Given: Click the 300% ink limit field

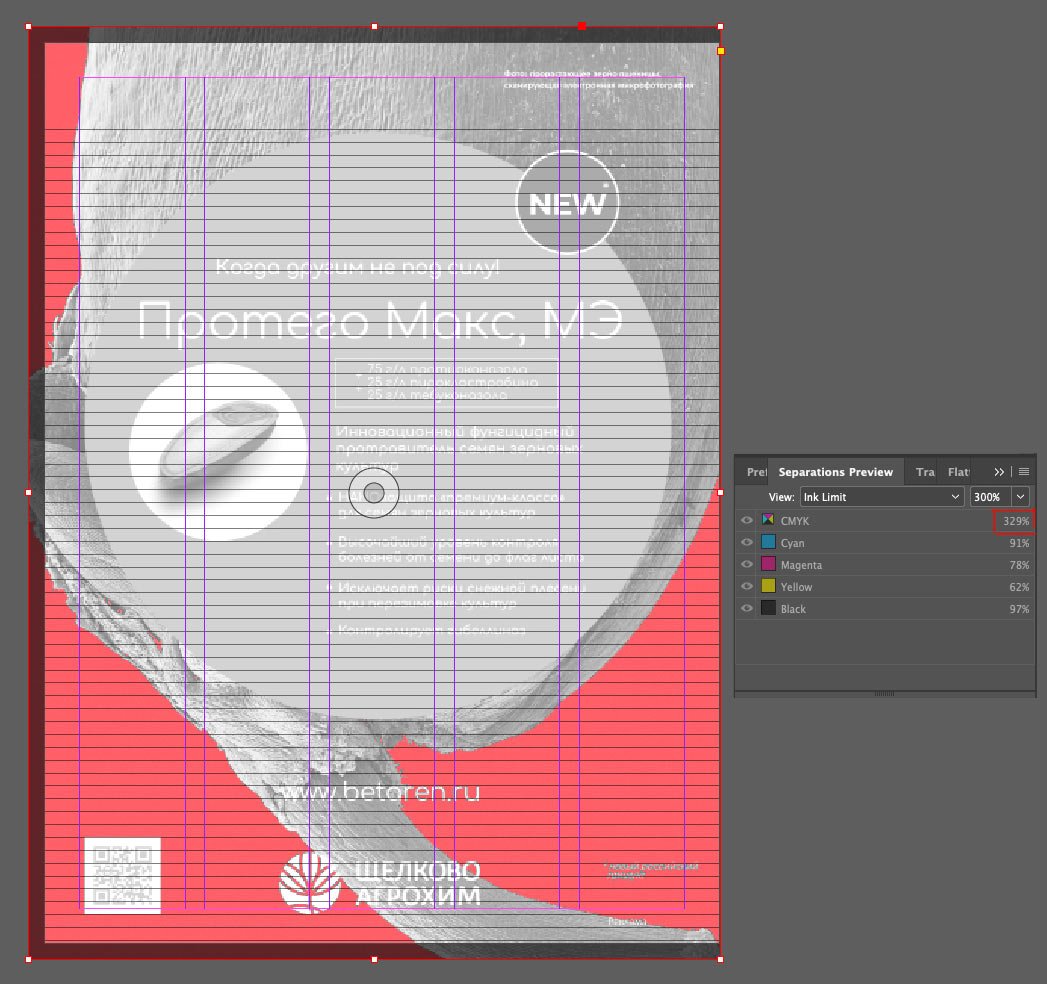Looking at the screenshot, I should [x=991, y=497].
